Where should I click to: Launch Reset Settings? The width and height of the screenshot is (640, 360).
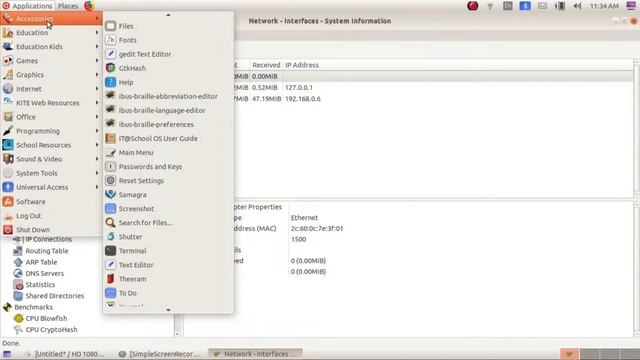point(168,180)
